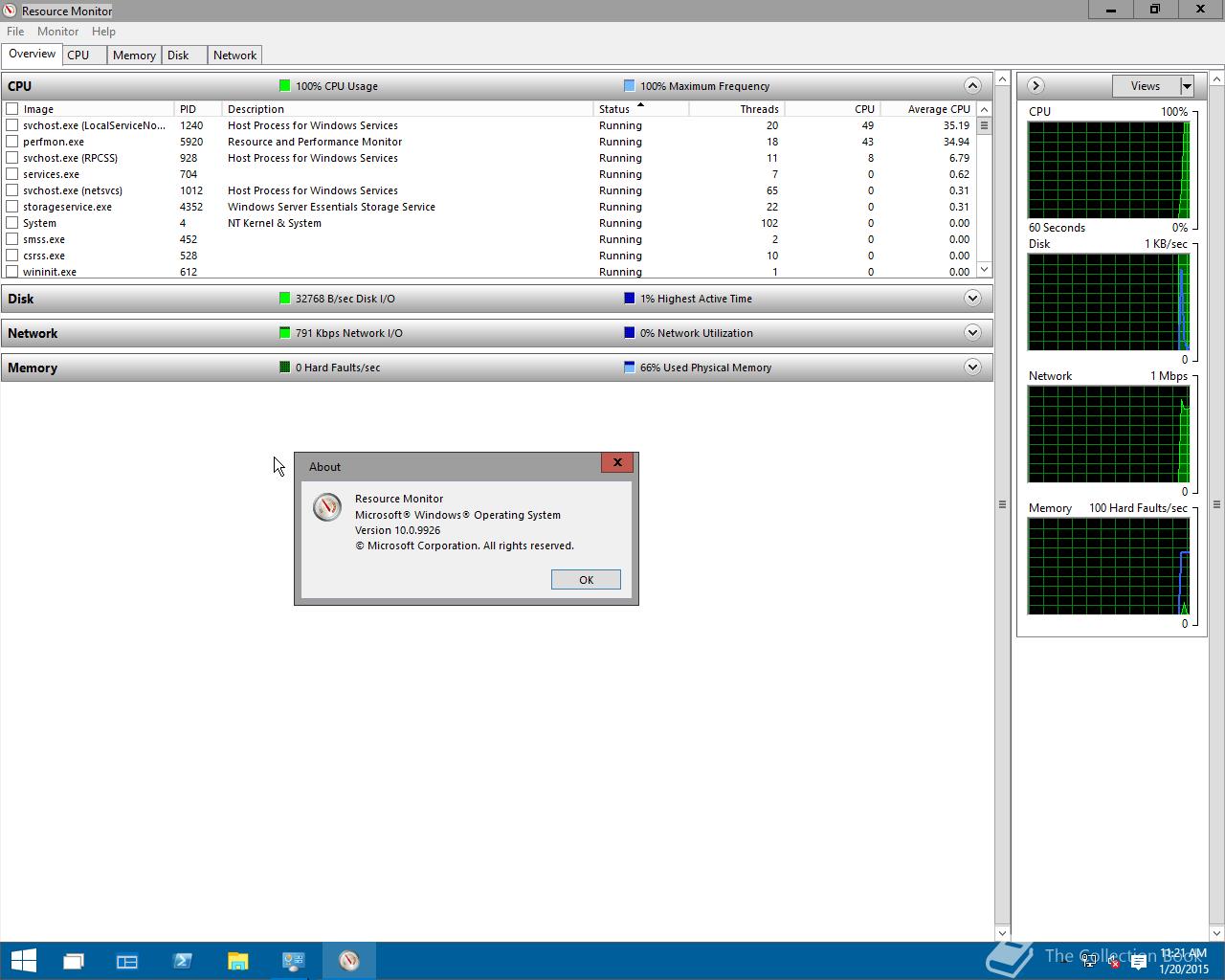Check the smss.exe process checkbox
The height and width of the screenshot is (980, 1225).
(12, 239)
